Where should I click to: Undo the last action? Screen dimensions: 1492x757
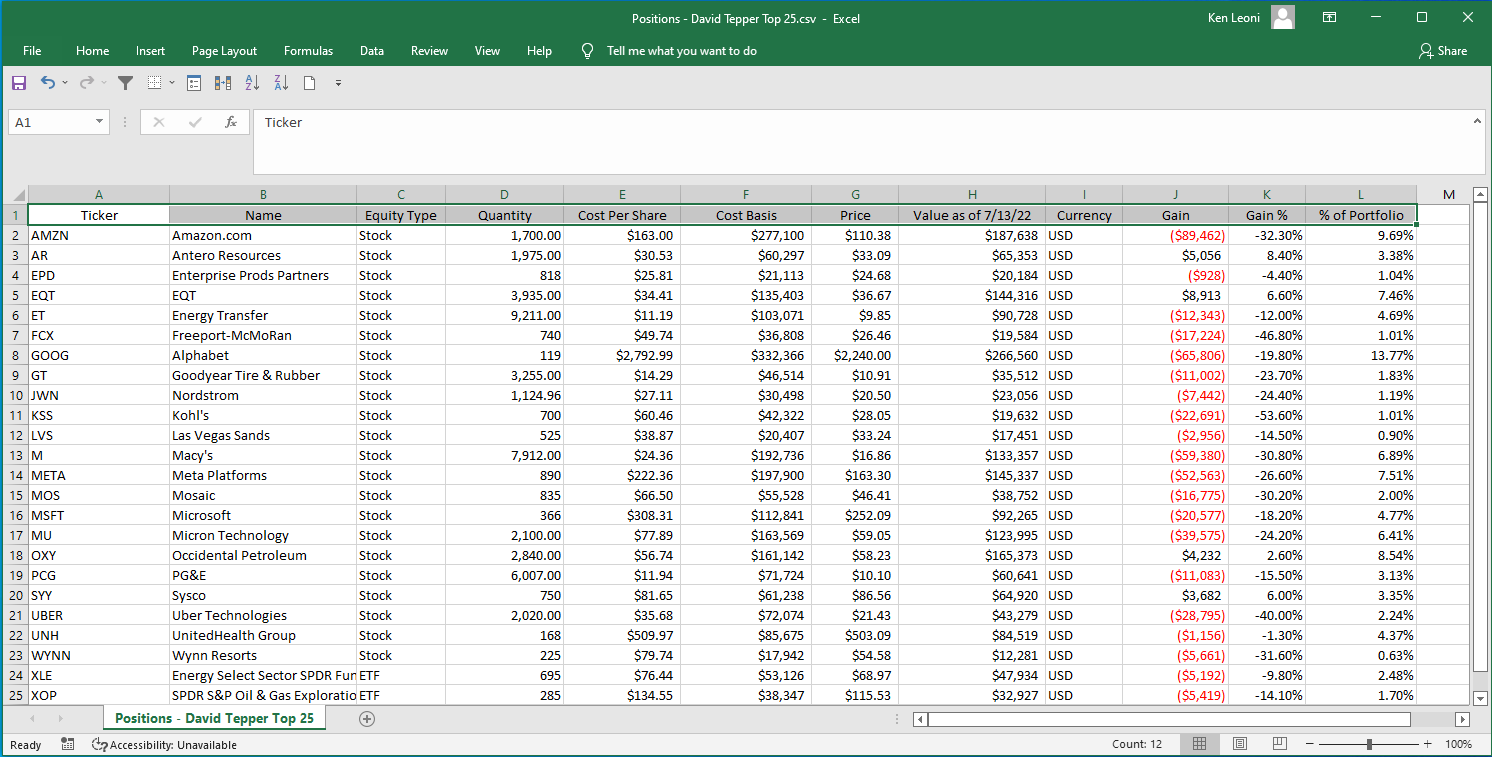pos(47,83)
